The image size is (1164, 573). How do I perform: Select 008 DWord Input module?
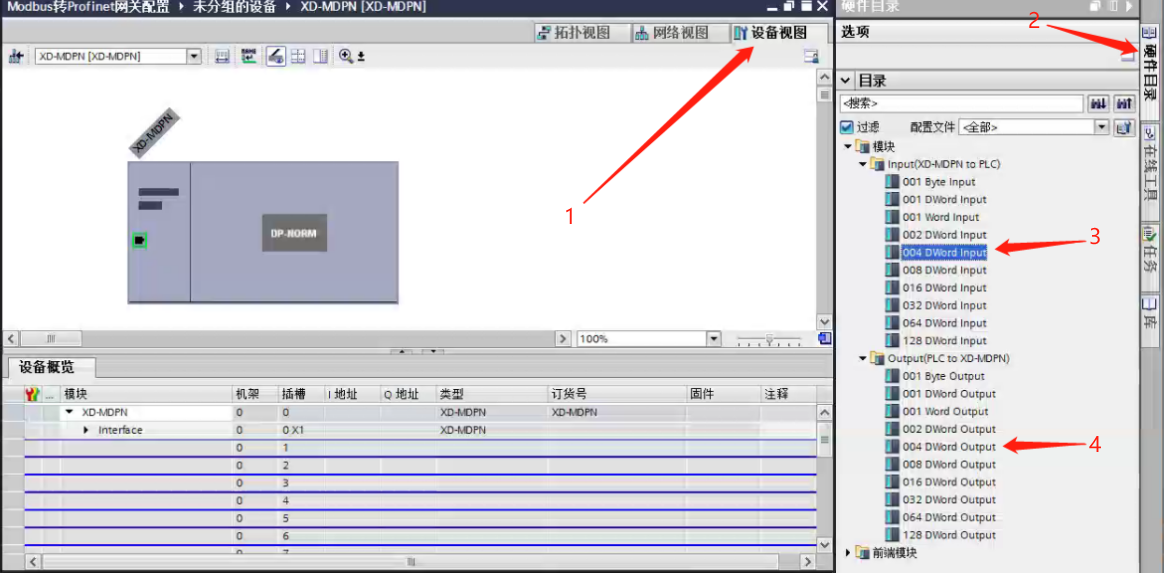[944, 270]
